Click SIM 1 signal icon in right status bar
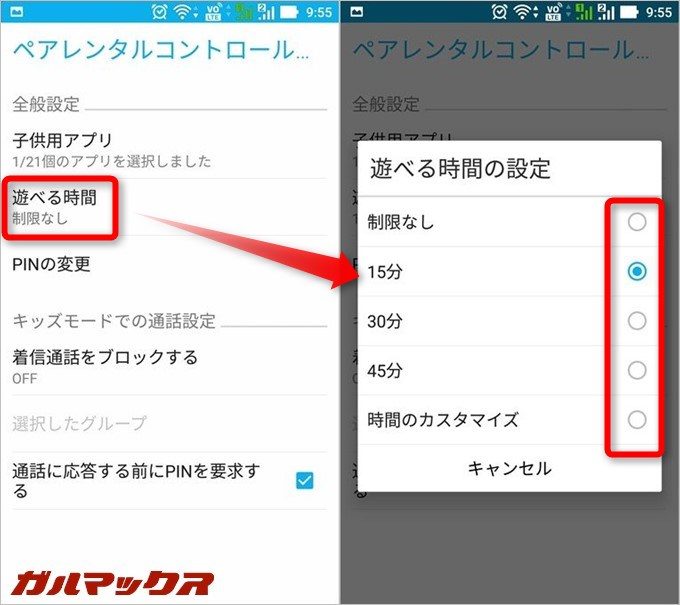 pos(584,12)
